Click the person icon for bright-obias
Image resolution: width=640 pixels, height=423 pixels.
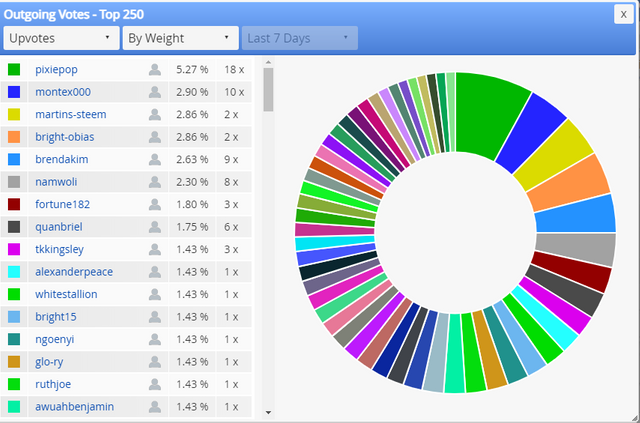coord(155,137)
